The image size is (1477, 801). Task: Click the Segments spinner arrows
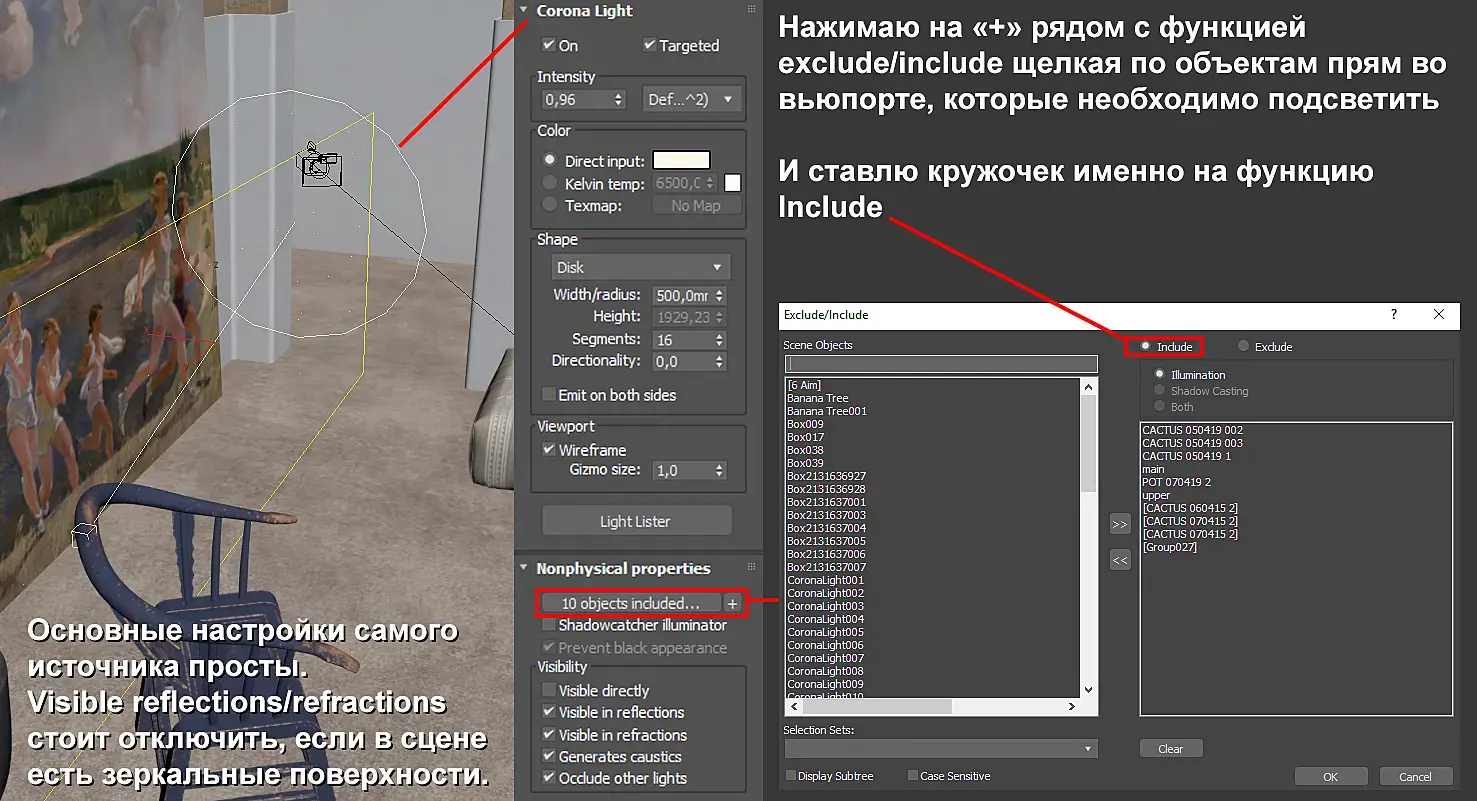pos(720,340)
